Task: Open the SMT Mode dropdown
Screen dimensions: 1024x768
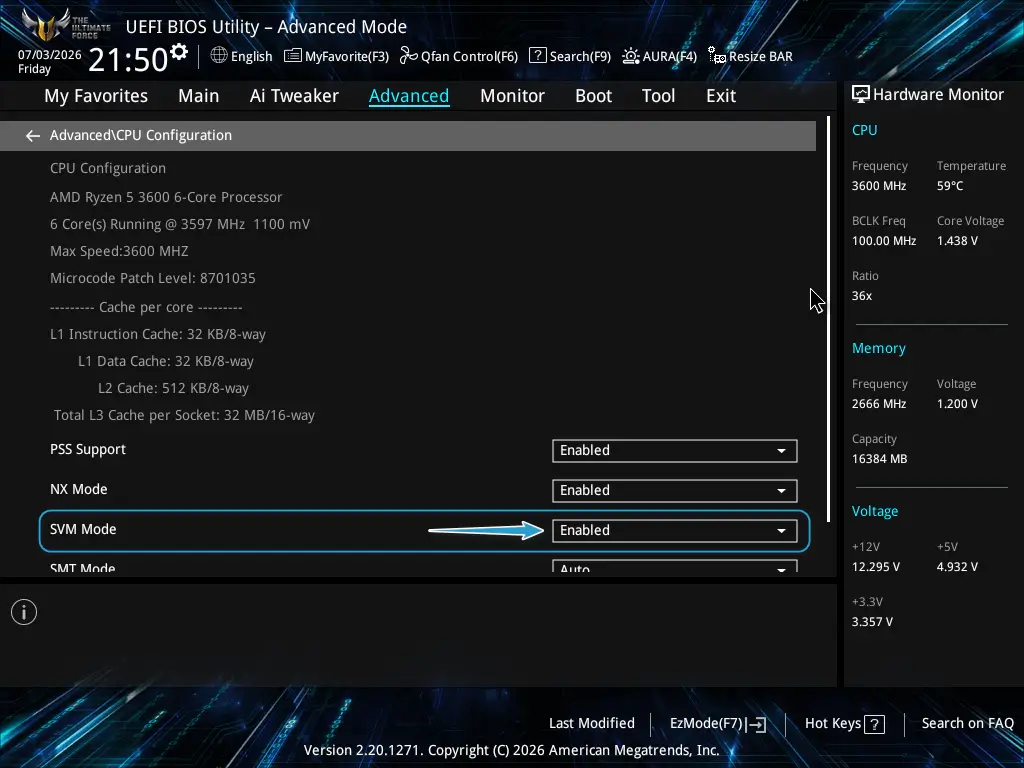Action: [x=675, y=566]
